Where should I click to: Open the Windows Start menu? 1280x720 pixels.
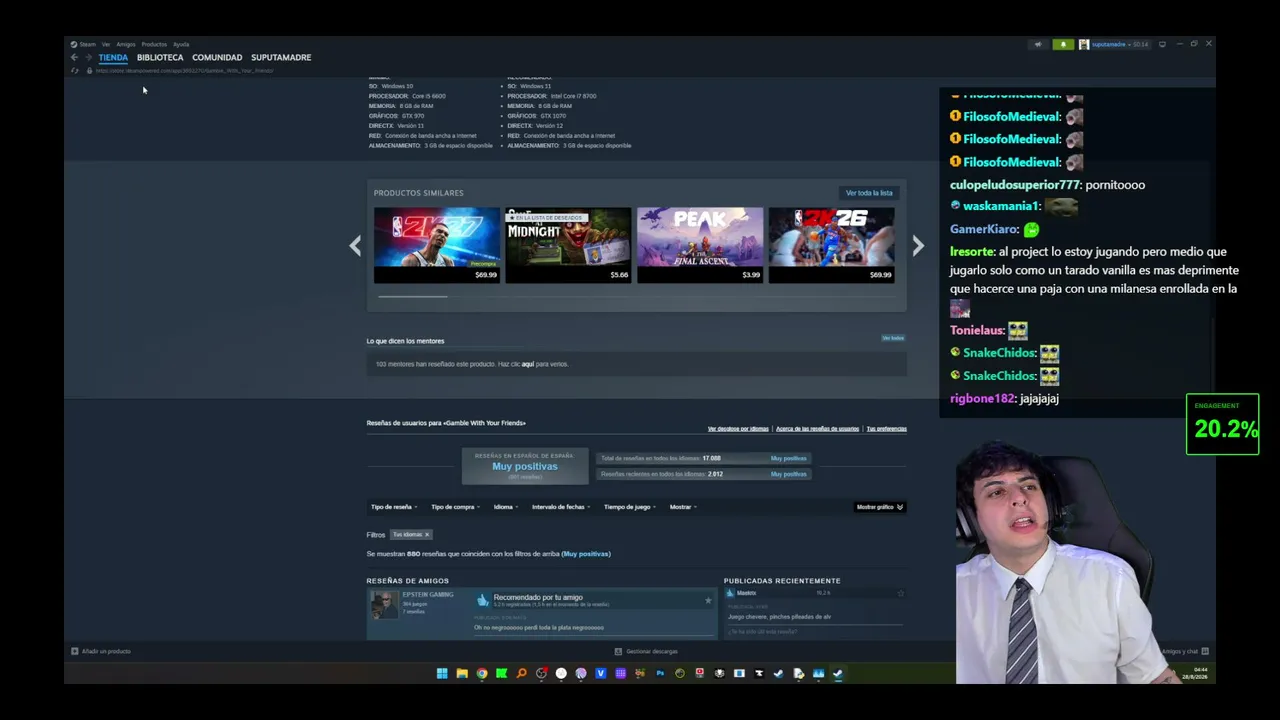(x=442, y=674)
